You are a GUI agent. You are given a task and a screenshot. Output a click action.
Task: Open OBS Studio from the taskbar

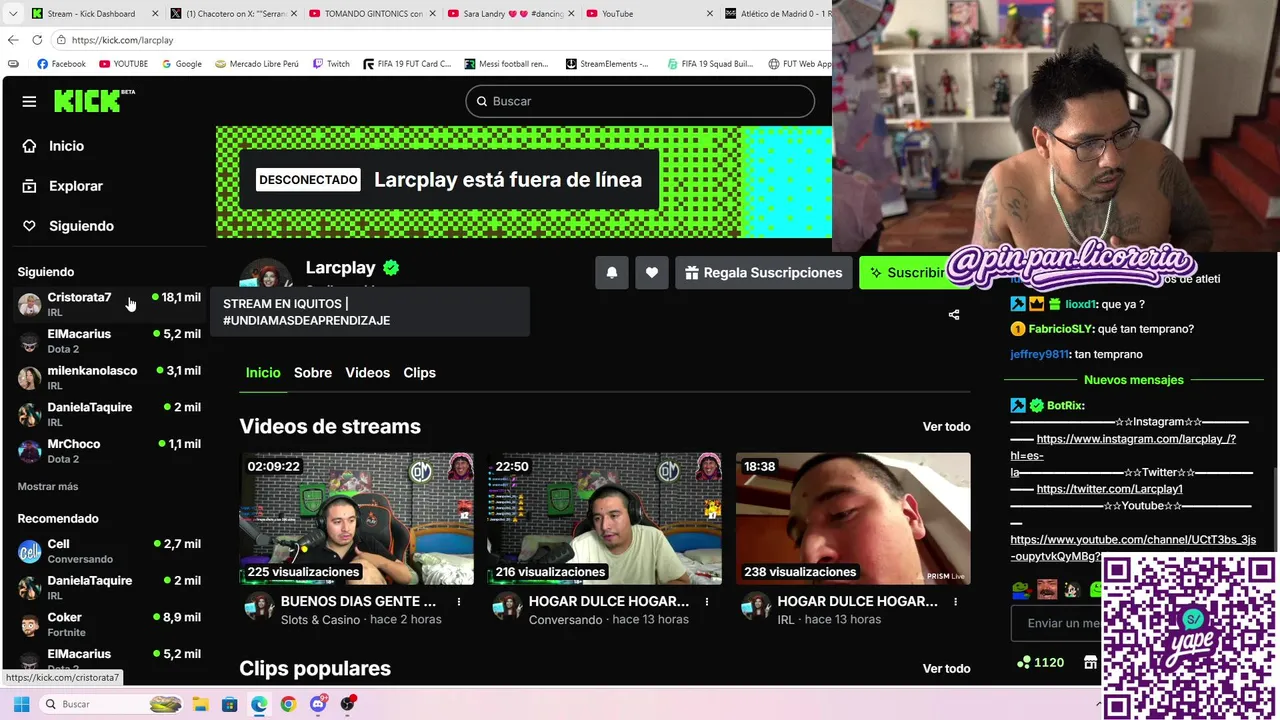click(x=348, y=704)
